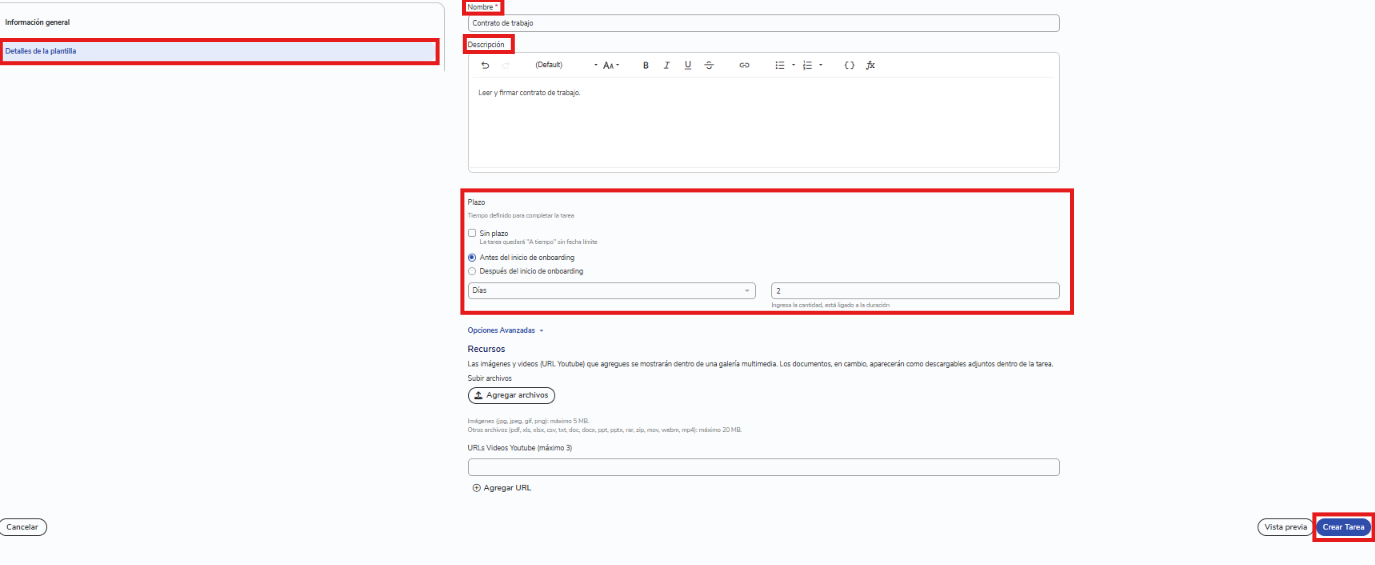
Task: Insert a code block with braces icon
Action: coord(849,65)
